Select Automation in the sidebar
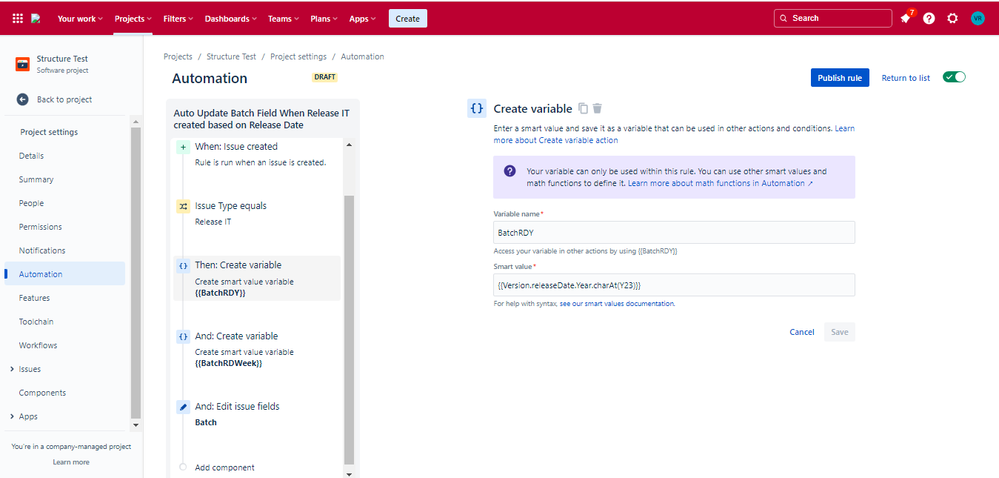The image size is (999, 478). 65,274
